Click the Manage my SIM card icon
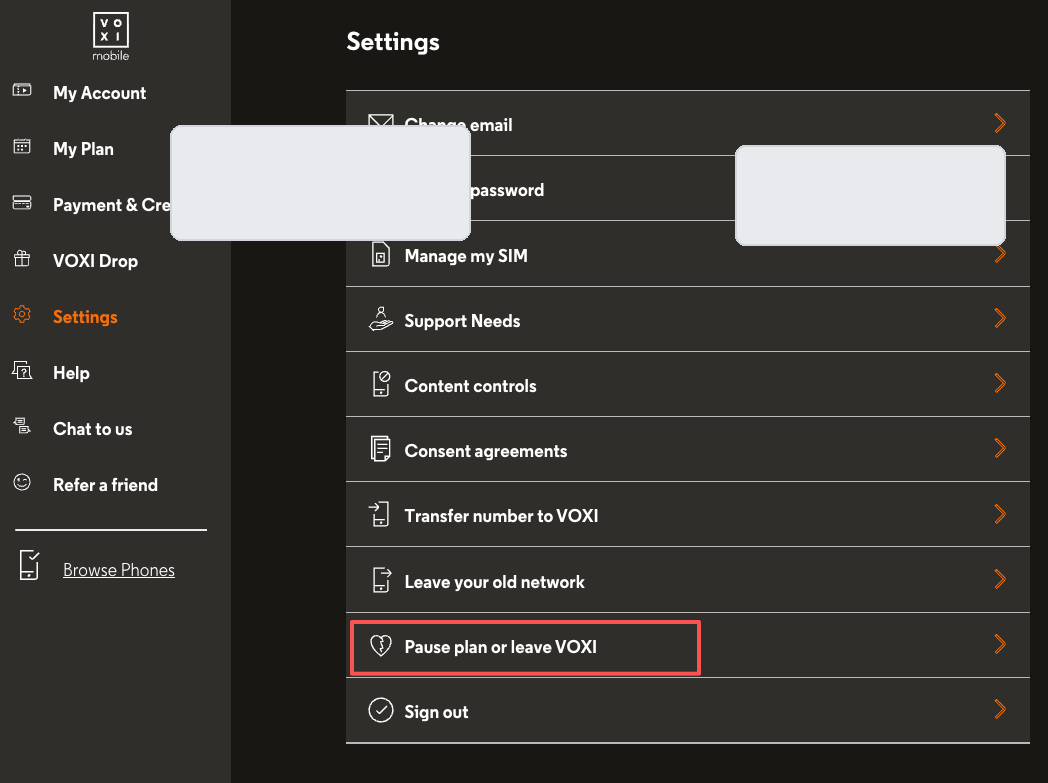This screenshot has height=783, width=1048. click(x=381, y=255)
